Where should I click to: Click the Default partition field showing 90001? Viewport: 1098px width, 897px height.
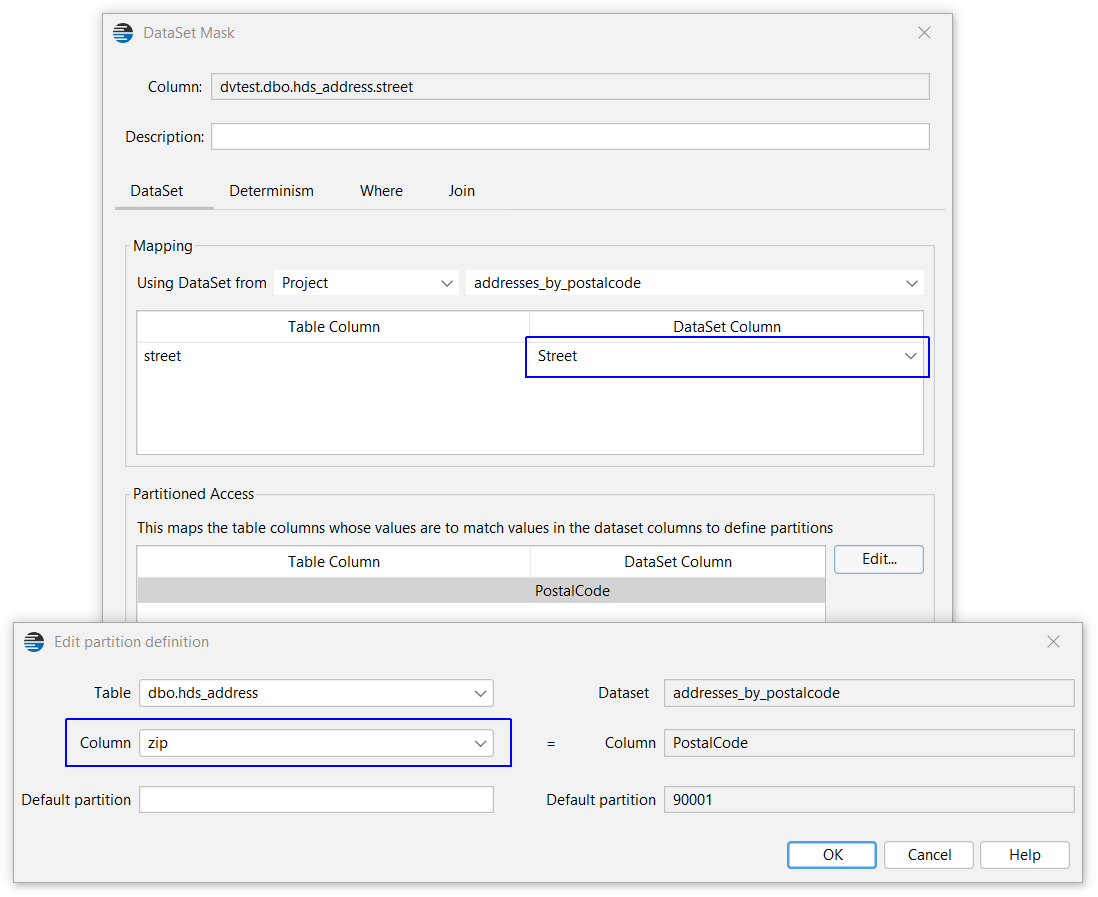pyautogui.click(x=869, y=800)
